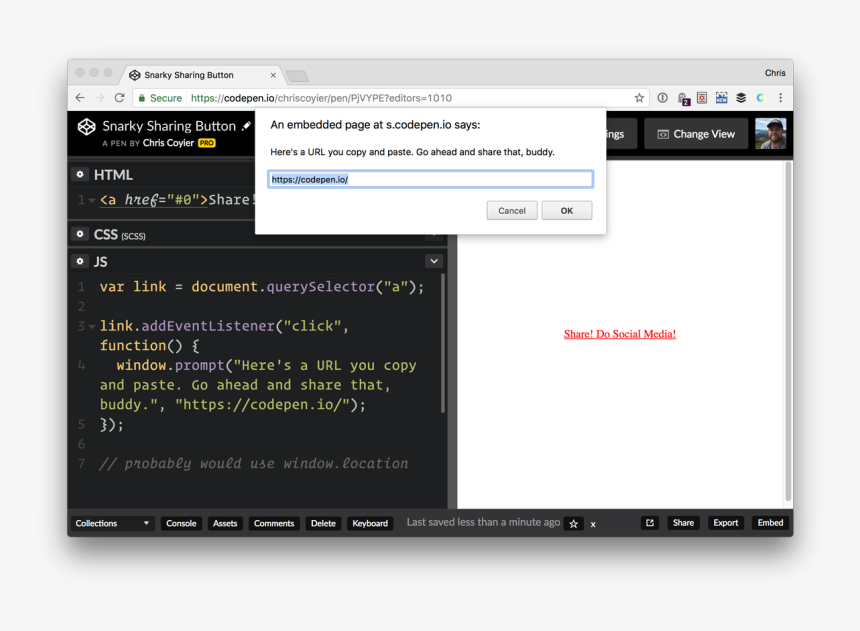
Task: Click the HTML editor settings gear
Action: click(x=80, y=175)
